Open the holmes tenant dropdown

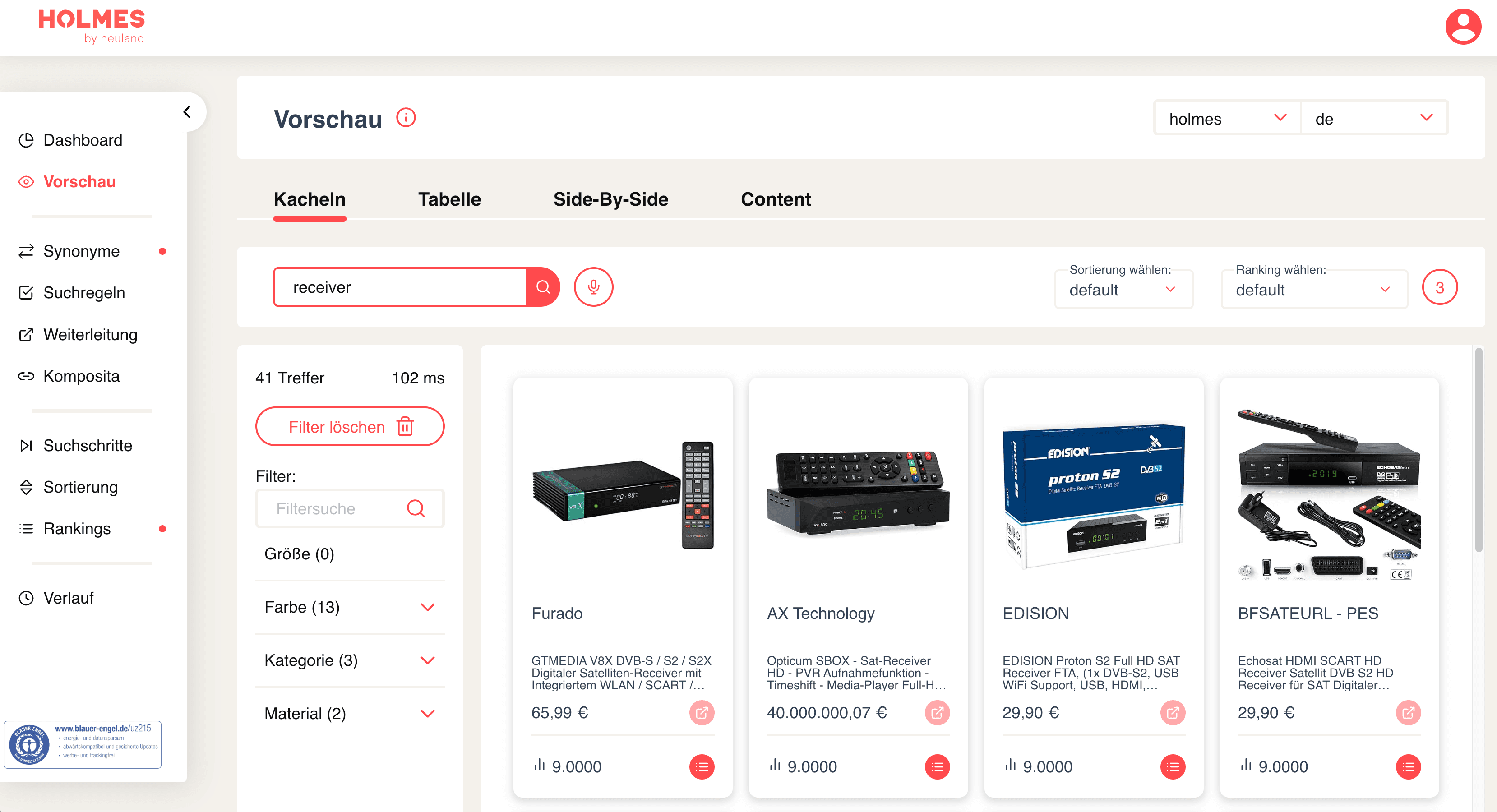click(1227, 119)
